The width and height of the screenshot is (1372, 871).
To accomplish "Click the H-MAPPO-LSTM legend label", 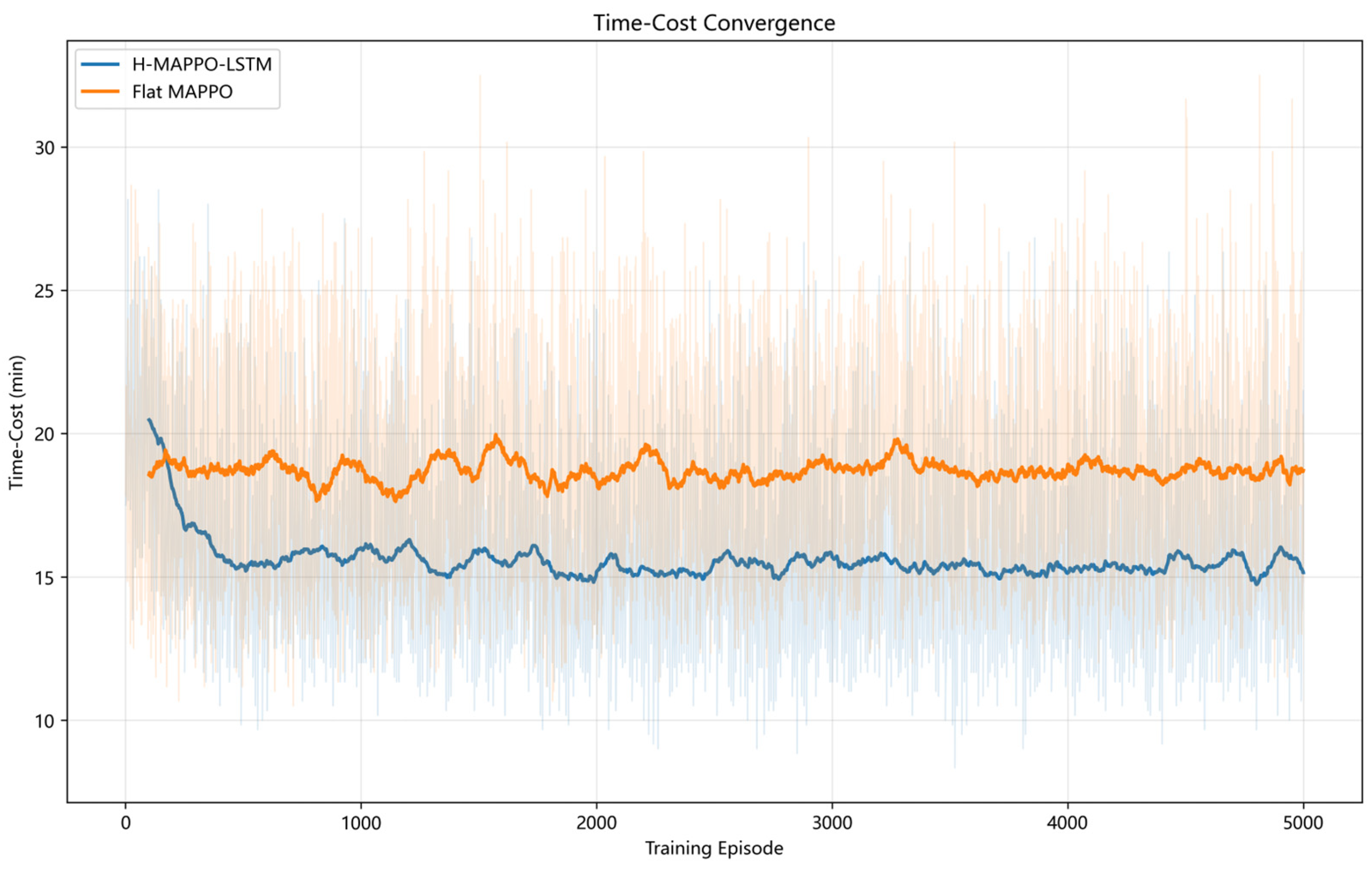I will coord(202,65).
